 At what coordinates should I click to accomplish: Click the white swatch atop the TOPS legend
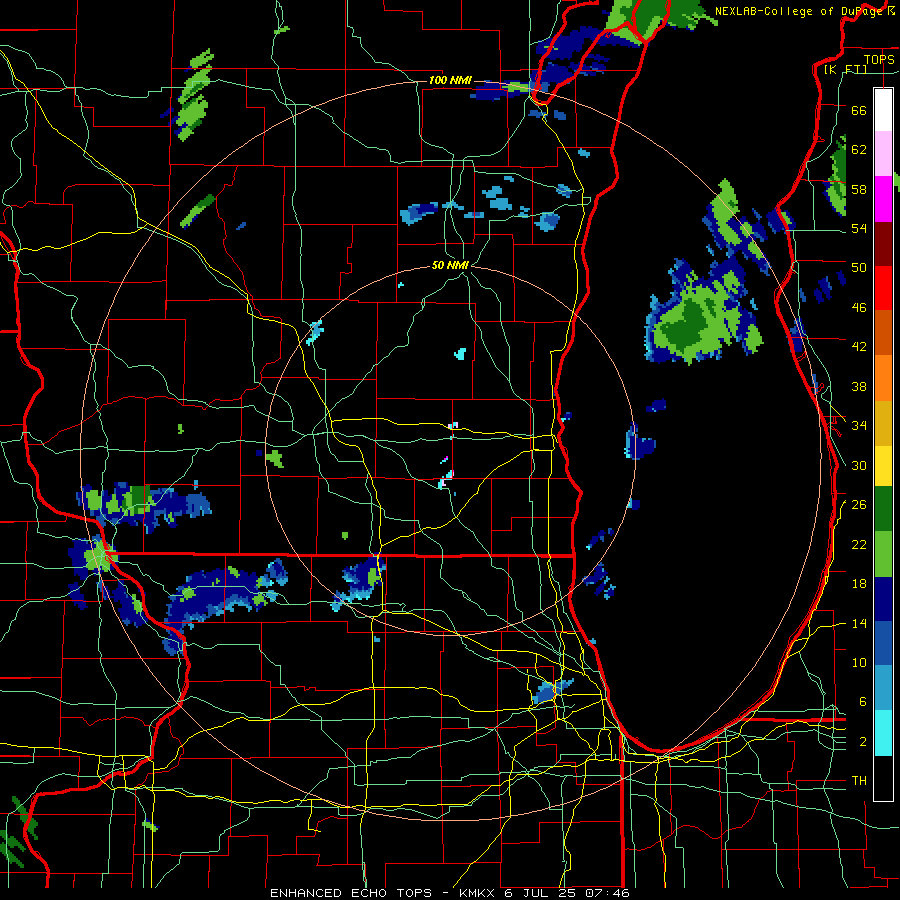coord(883,110)
